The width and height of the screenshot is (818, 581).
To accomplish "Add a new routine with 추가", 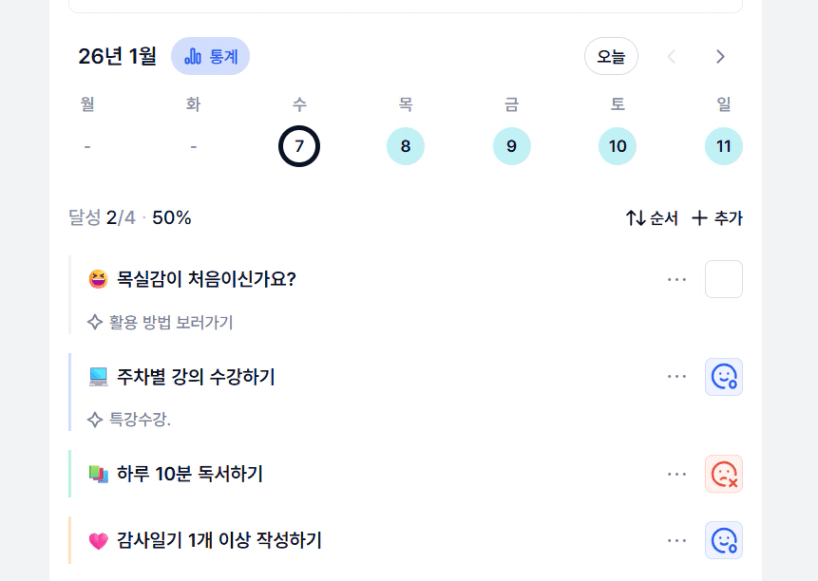I will tap(717, 218).
